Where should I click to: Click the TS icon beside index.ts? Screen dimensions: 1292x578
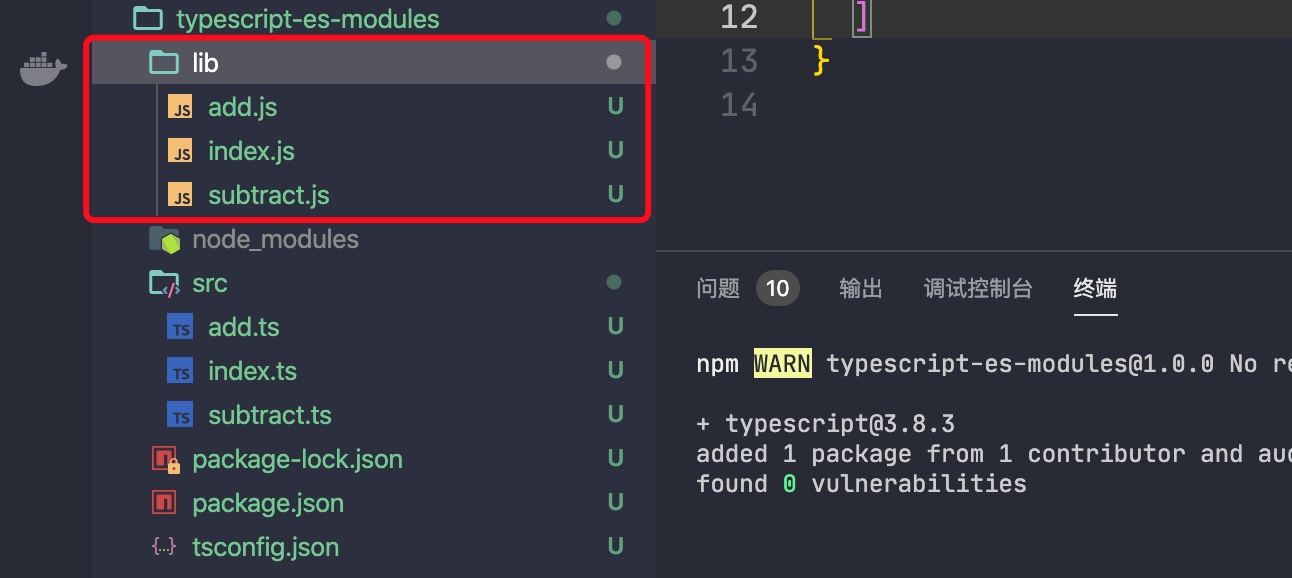(180, 372)
